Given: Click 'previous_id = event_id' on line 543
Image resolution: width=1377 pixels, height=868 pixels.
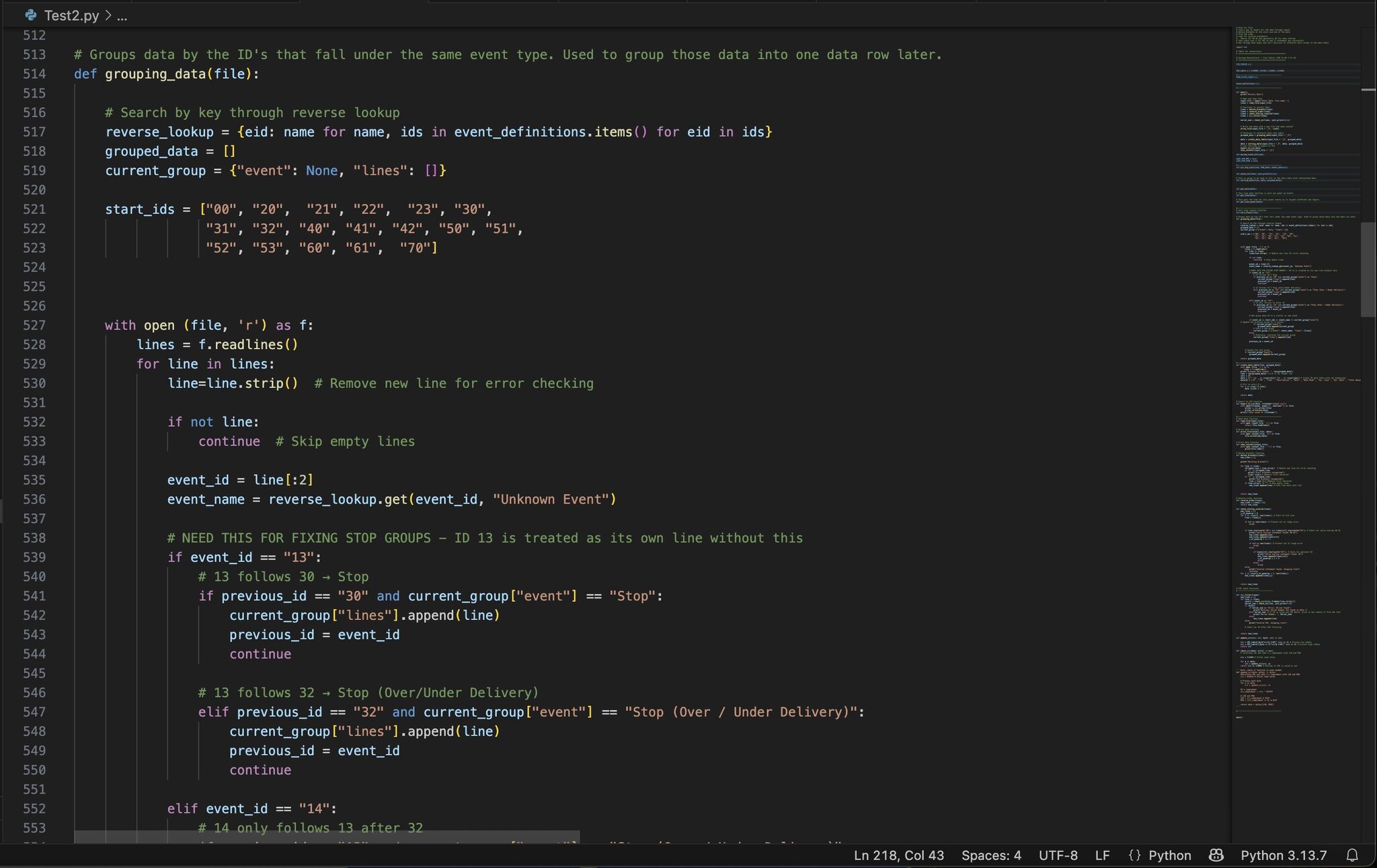Looking at the screenshot, I should pos(314,635).
